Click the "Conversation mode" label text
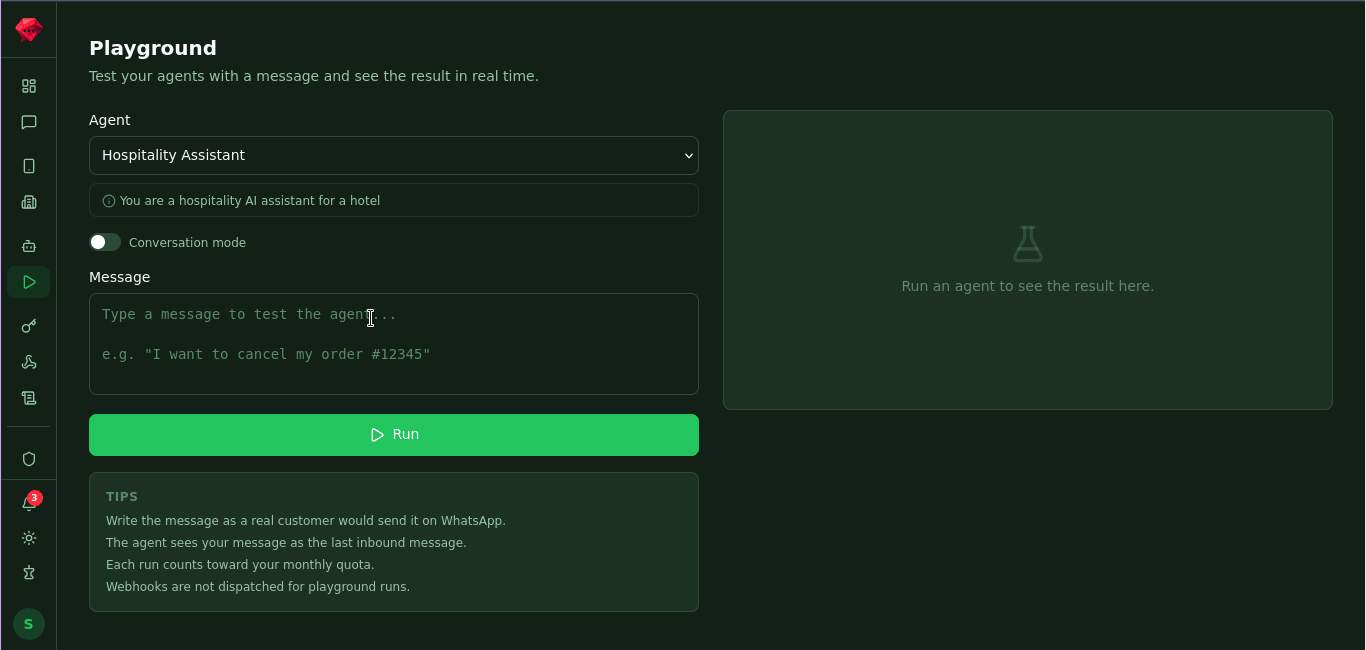1366x650 pixels. [x=187, y=243]
